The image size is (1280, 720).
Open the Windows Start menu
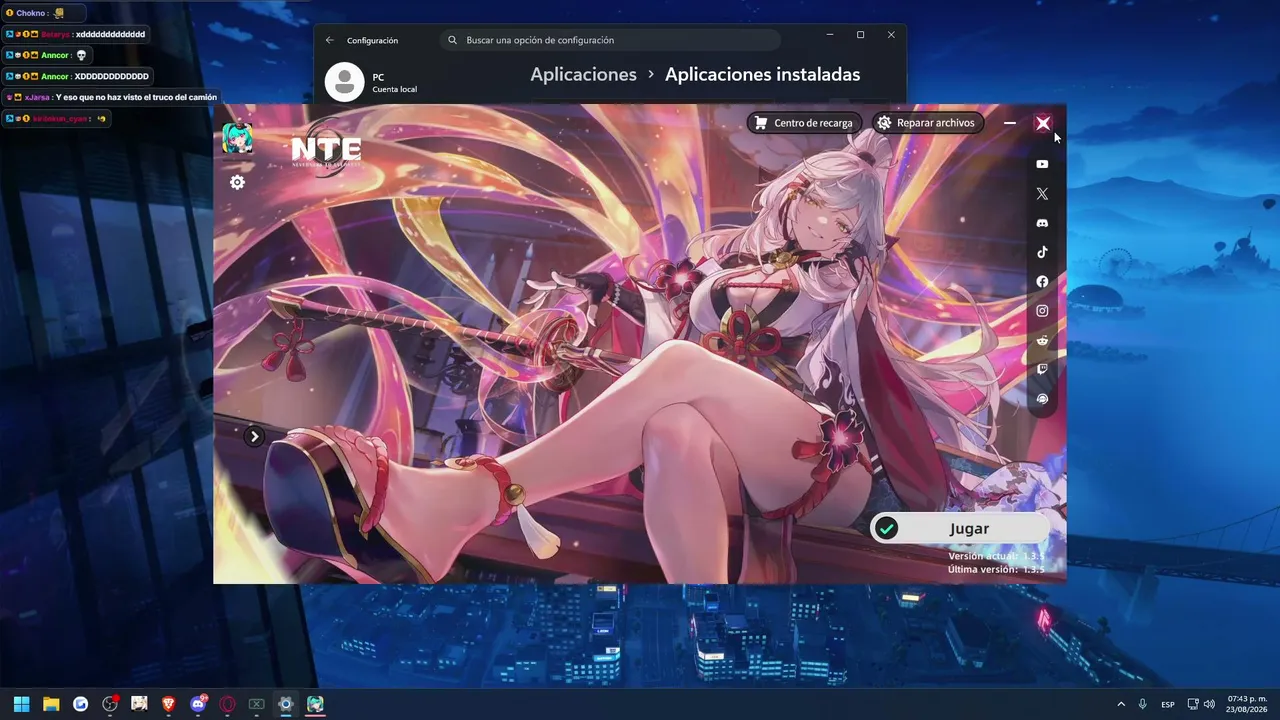pyautogui.click(x=22, y=704)
